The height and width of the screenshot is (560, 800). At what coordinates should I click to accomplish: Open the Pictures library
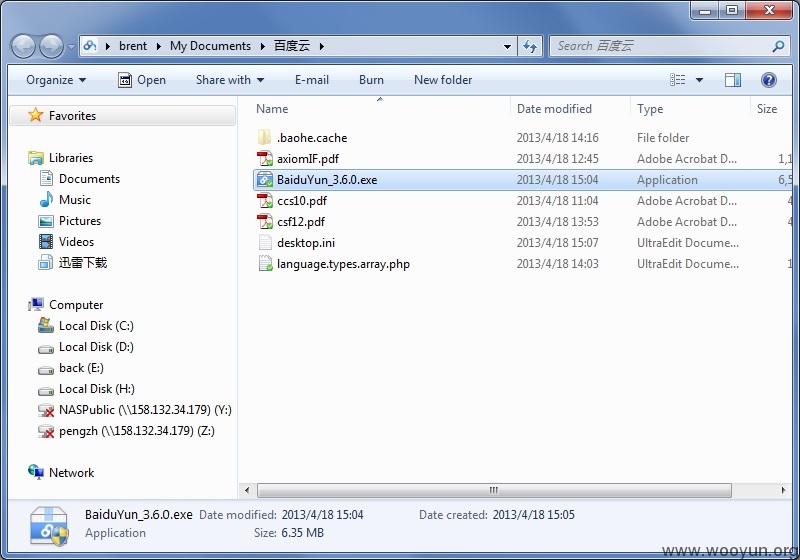coord(80,221)
